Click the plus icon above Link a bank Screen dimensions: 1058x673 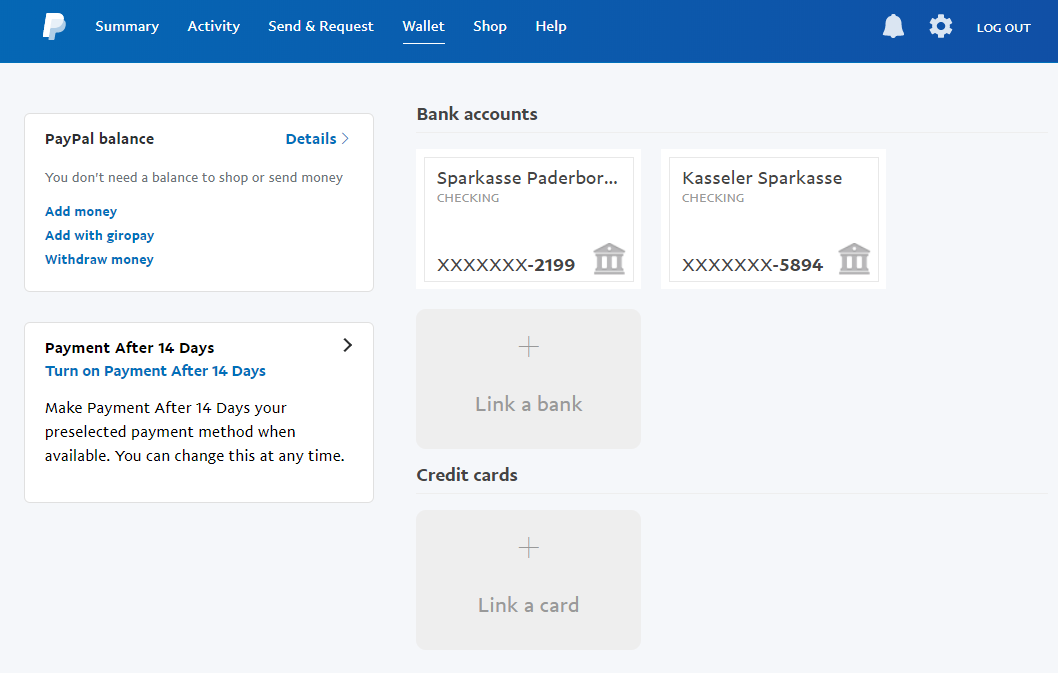(528, 346)
